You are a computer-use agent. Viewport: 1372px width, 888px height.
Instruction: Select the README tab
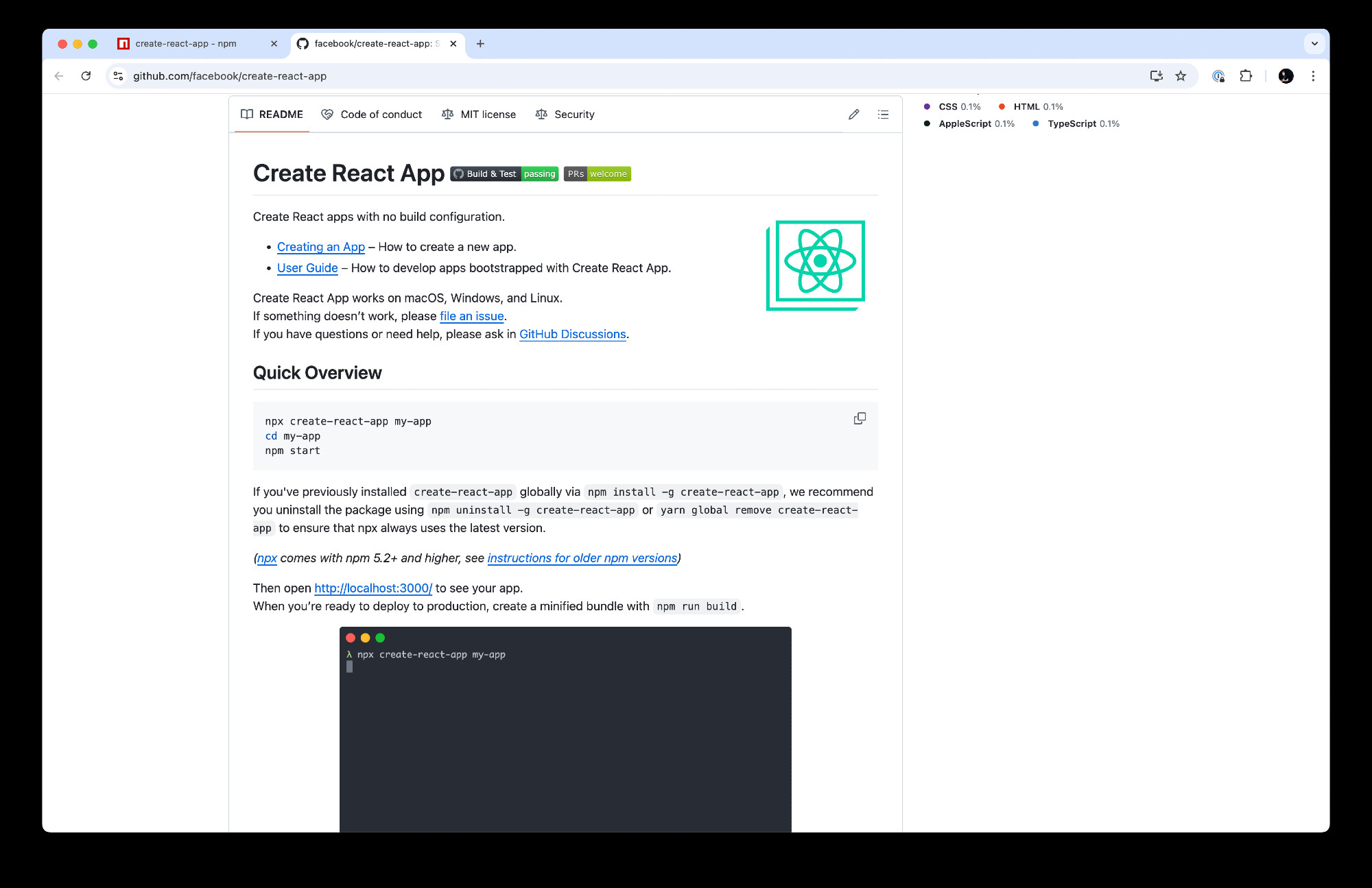coord(272,115)
